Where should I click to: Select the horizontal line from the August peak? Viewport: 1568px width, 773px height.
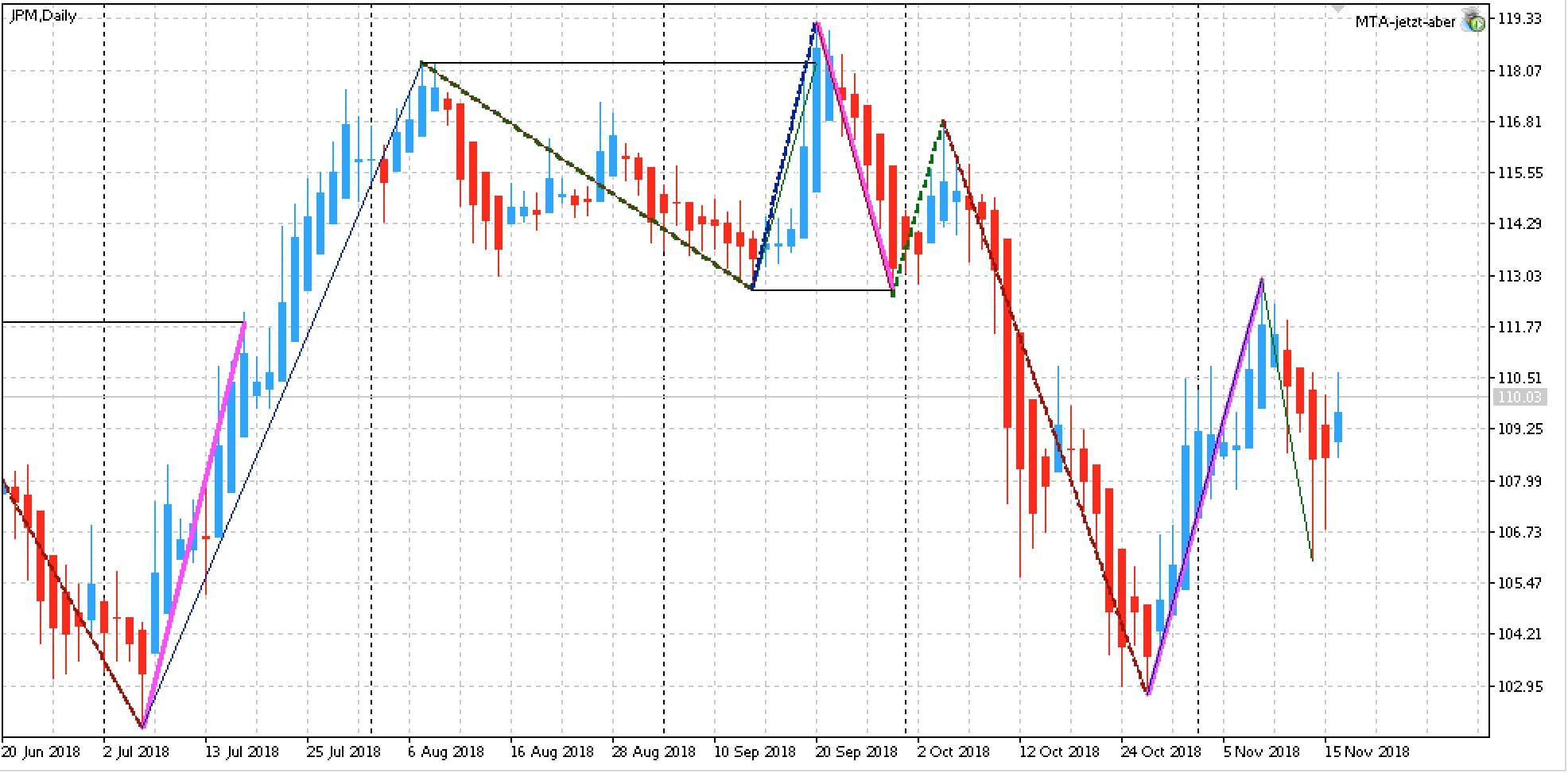tap(619, 62)
